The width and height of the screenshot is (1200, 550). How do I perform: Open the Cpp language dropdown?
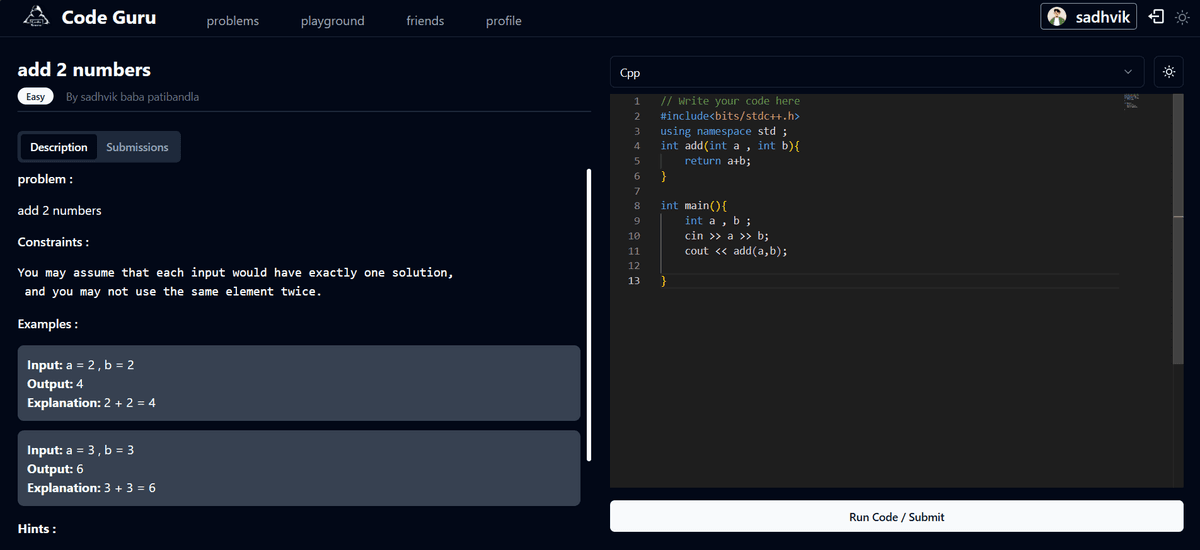tap(877, 72)
